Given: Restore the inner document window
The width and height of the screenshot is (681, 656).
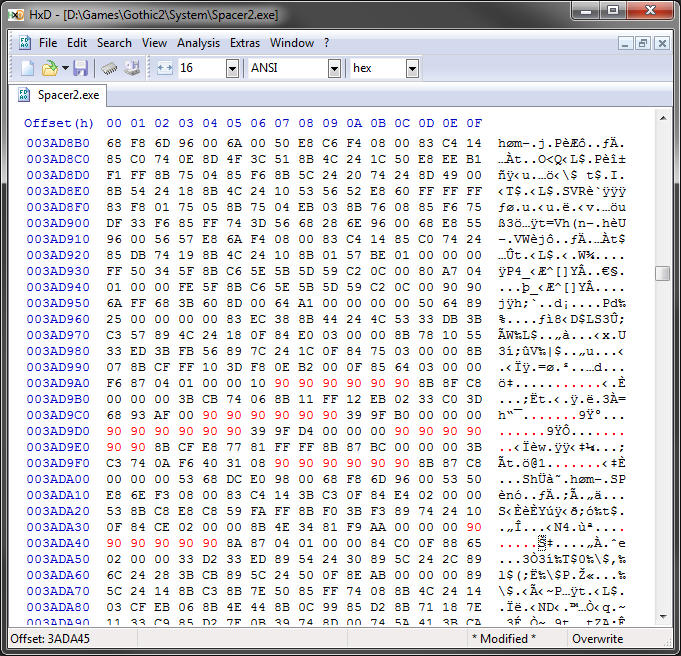Looking at the screenshot, I should pos(643,43).
